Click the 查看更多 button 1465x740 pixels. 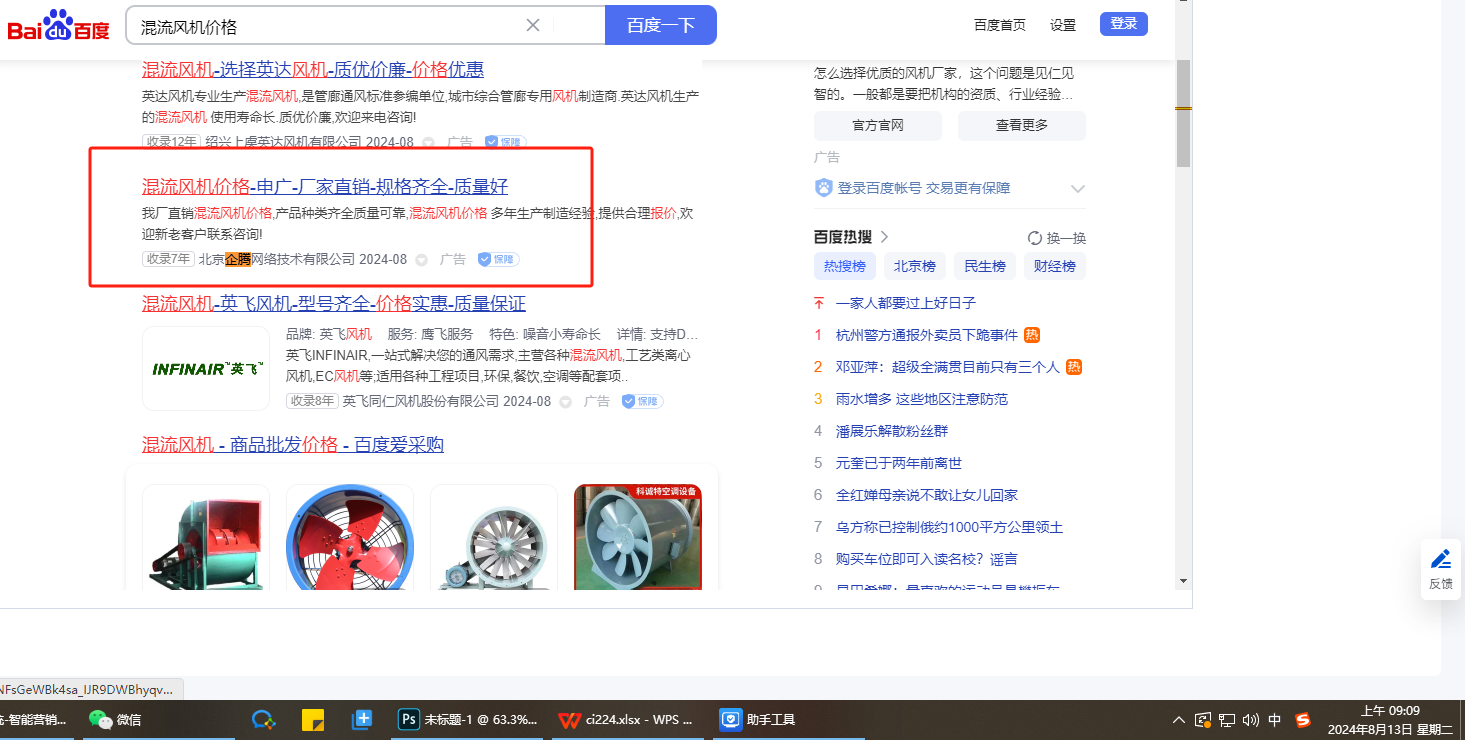1022,125
